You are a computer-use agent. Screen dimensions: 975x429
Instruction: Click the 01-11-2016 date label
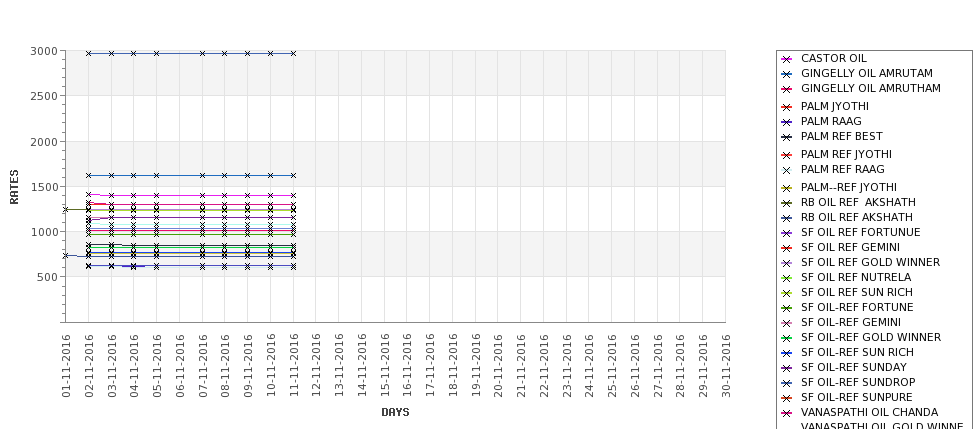pos(66,366)
